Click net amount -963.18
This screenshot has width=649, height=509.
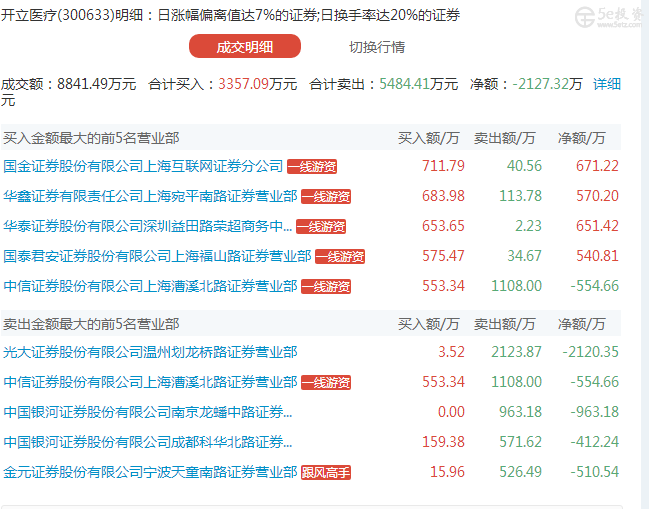tap(594, 412)
